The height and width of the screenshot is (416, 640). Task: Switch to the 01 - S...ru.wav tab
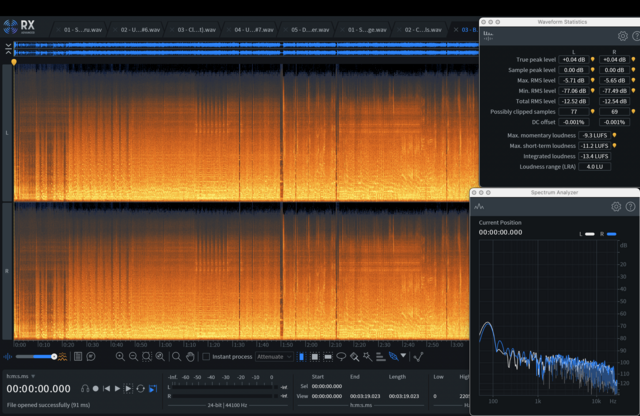[83, 30]
